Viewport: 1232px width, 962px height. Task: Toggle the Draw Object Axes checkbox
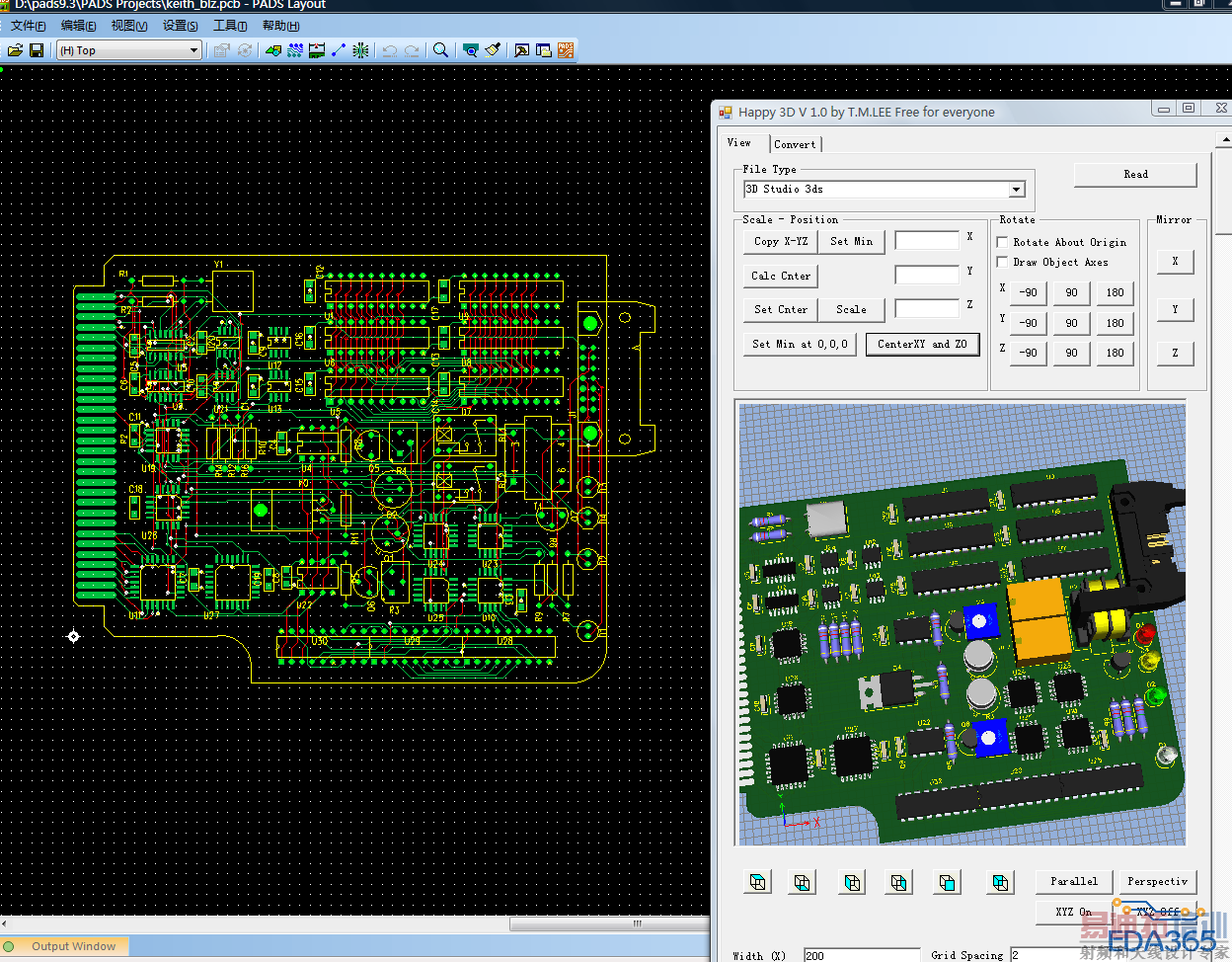1002,262
